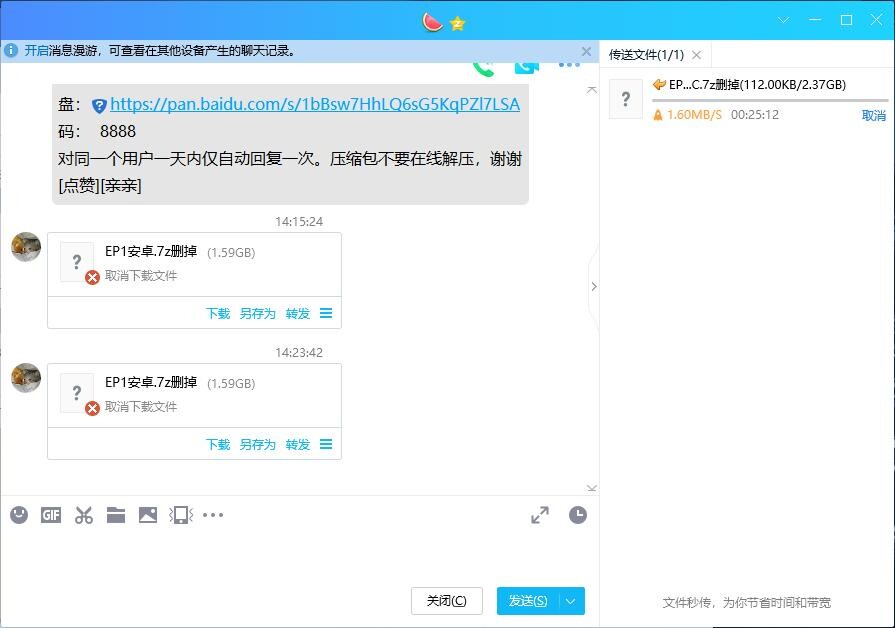Image resolution: width=895 pixels, height=628 pixels.
Task: Click the yellow star icon in title bar
Action: click(x=458, y=23)
